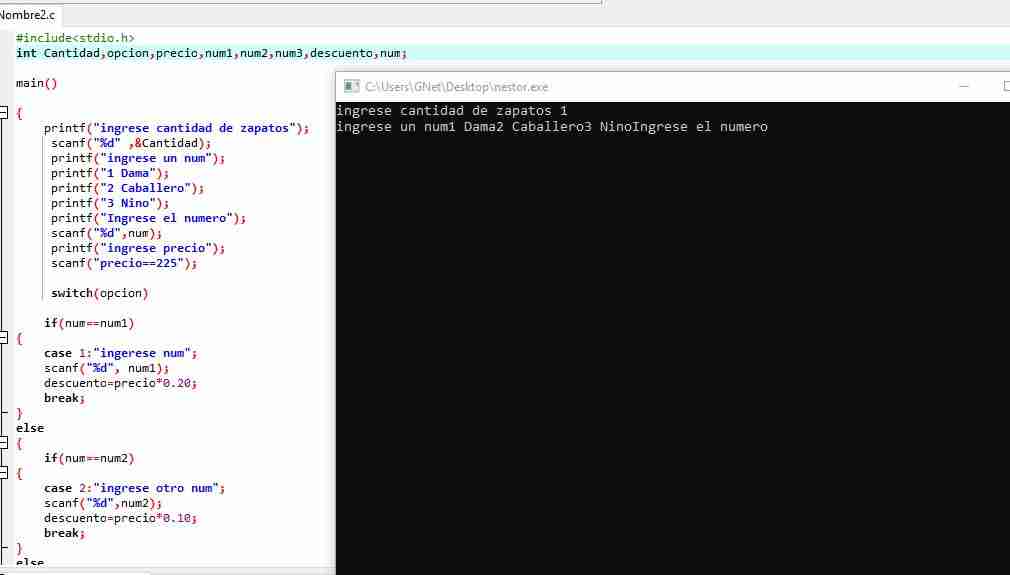The image size is (1010, 575).
Task: Click the printf "2 Caballero" line
Action: tap(128, 188)
